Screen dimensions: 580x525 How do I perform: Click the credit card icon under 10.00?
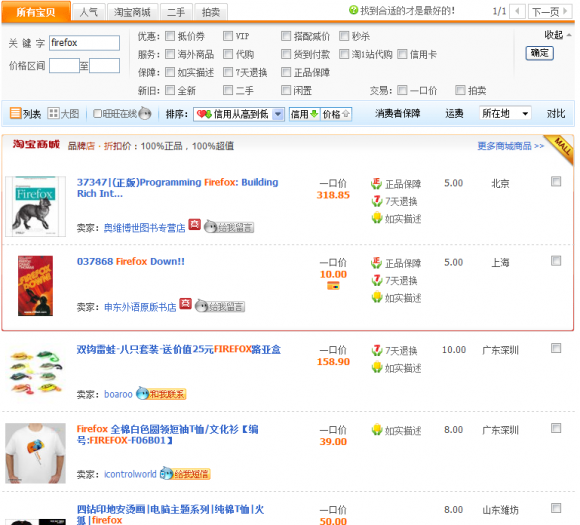[x=333, y=286]
